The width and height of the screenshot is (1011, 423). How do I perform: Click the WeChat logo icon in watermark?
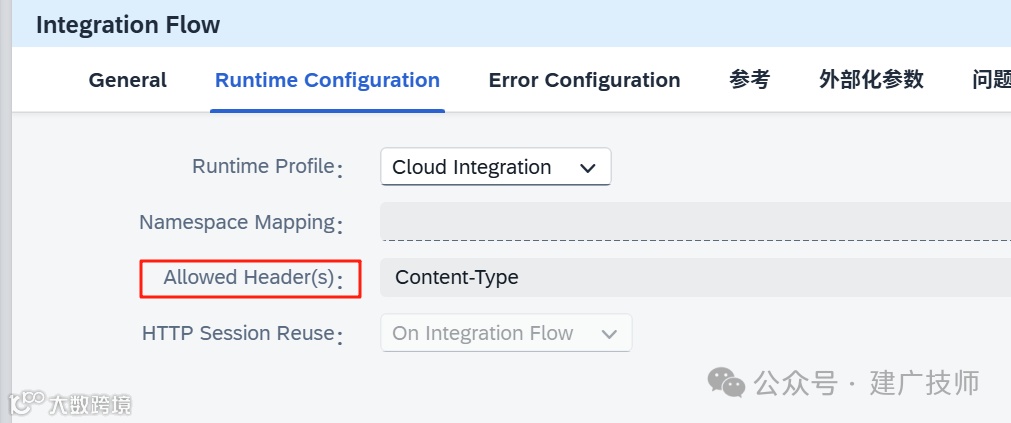point(727,381)
